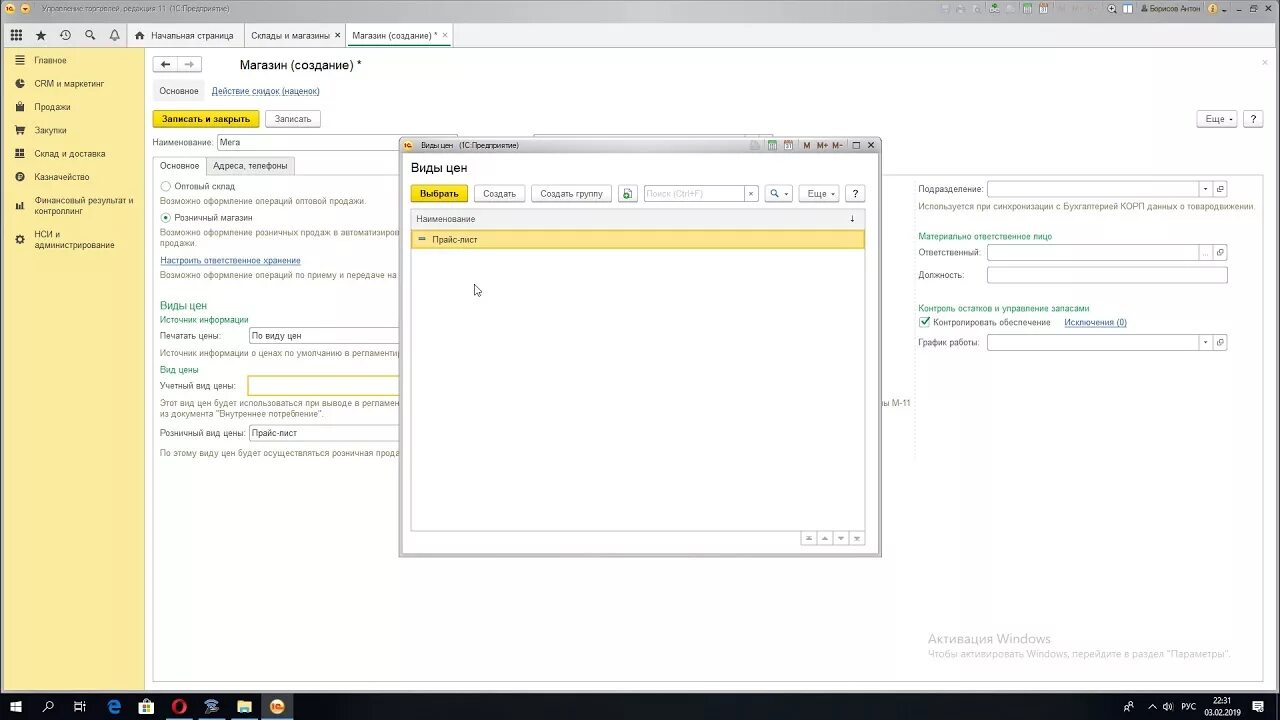Click the zoom magnifier icon in title bar
Image resolution: width=1280 pixels, height=720 pixels.
[1112, 8]
